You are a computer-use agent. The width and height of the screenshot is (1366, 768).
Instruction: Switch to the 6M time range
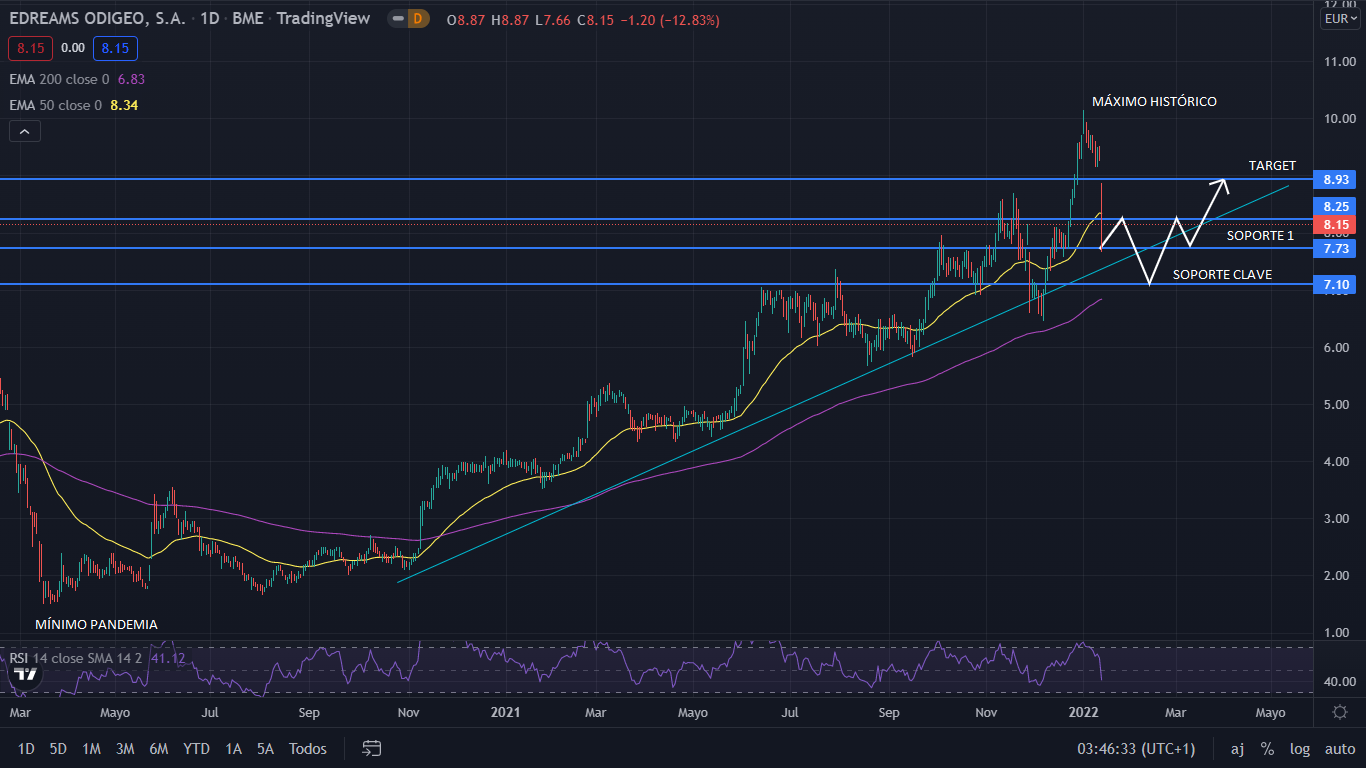pos(158,748)
